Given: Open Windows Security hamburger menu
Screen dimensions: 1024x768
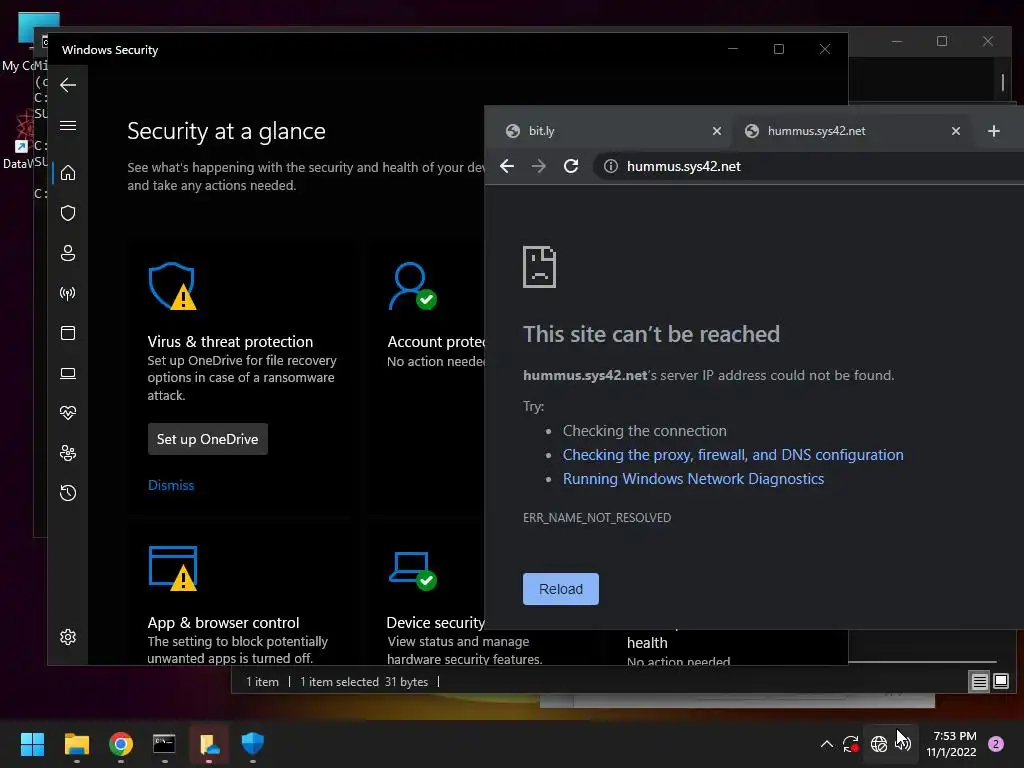Looking at the screenshot, I should click(68, 125).
